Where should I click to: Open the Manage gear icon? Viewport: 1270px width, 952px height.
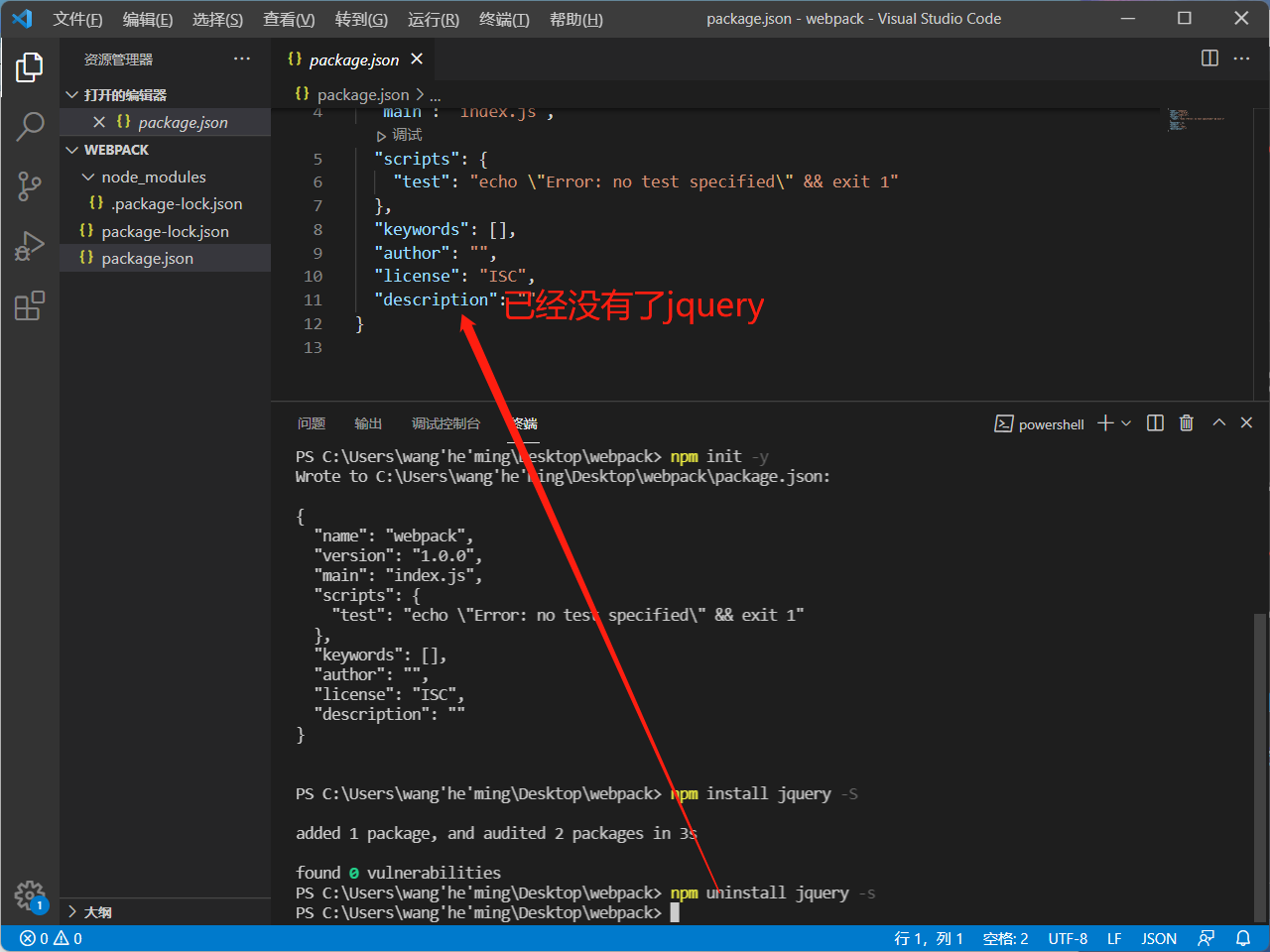30,896
